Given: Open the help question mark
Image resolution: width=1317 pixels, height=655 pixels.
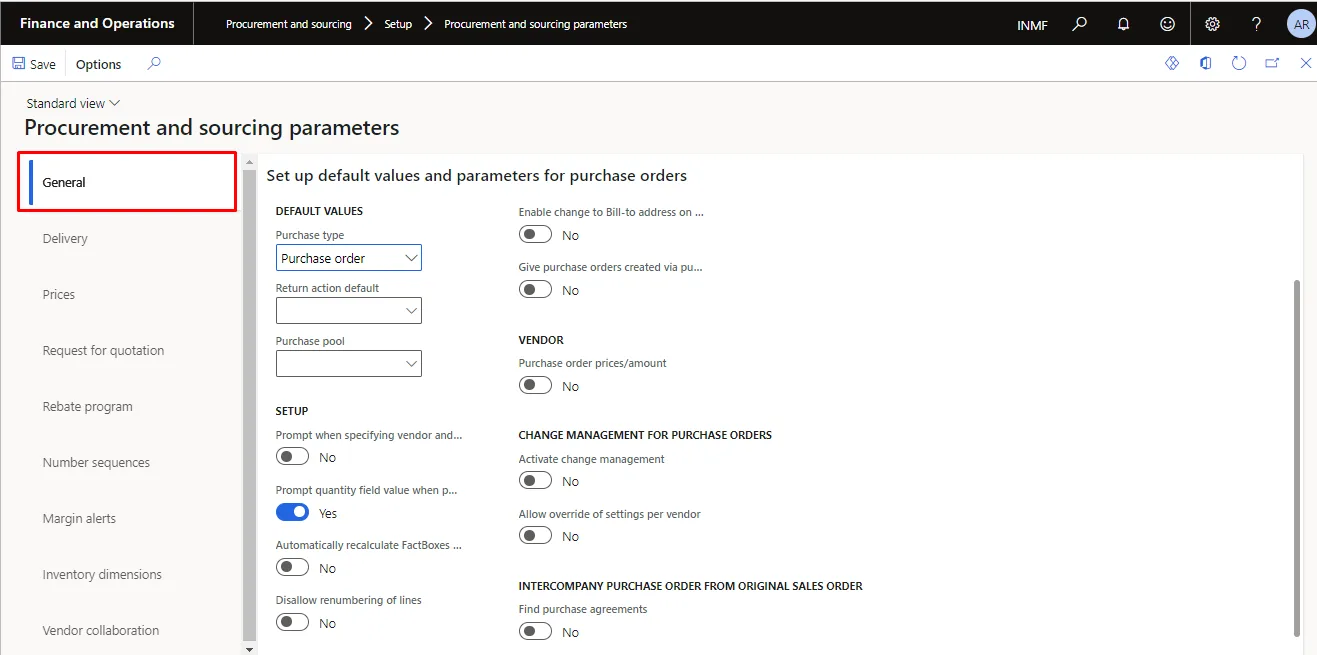Looking at the screenshot, I should 1257,24.
